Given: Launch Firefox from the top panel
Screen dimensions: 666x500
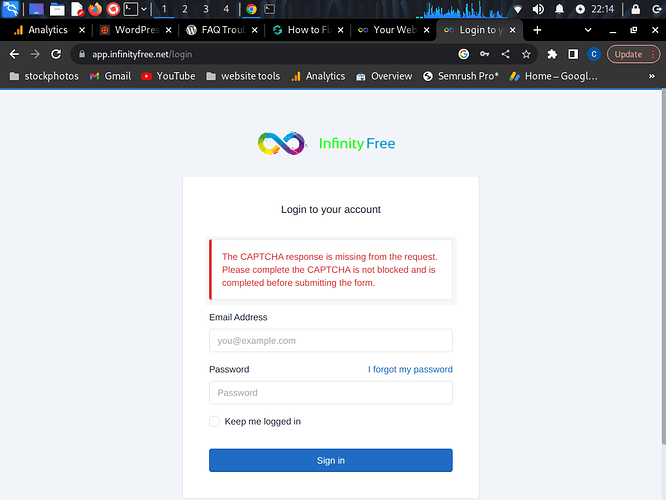Looking at the screenshot, I should (95, 9).
